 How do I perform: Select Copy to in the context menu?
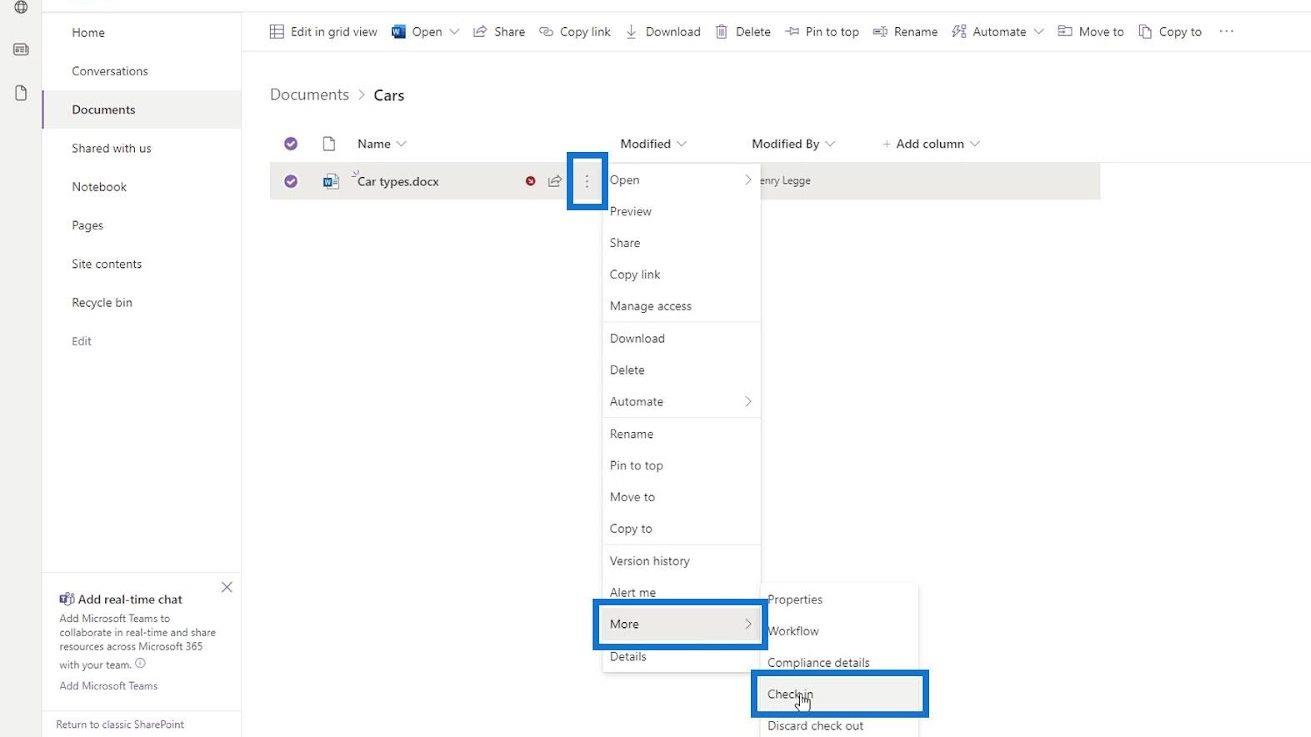pos(681,529)
